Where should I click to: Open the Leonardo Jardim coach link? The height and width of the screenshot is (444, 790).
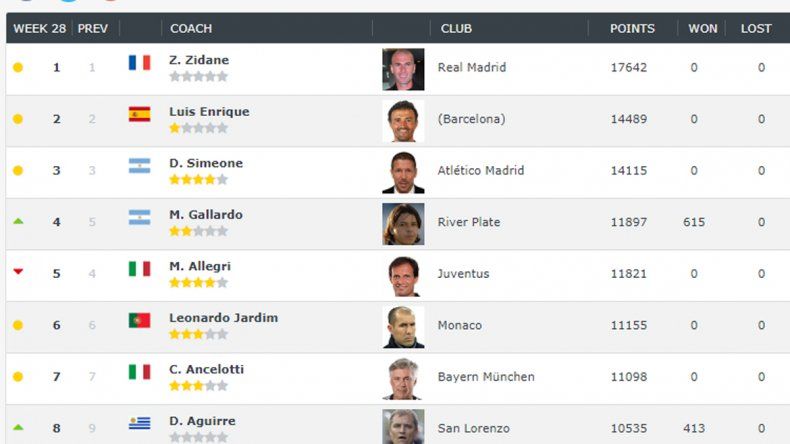coord(223,318)
